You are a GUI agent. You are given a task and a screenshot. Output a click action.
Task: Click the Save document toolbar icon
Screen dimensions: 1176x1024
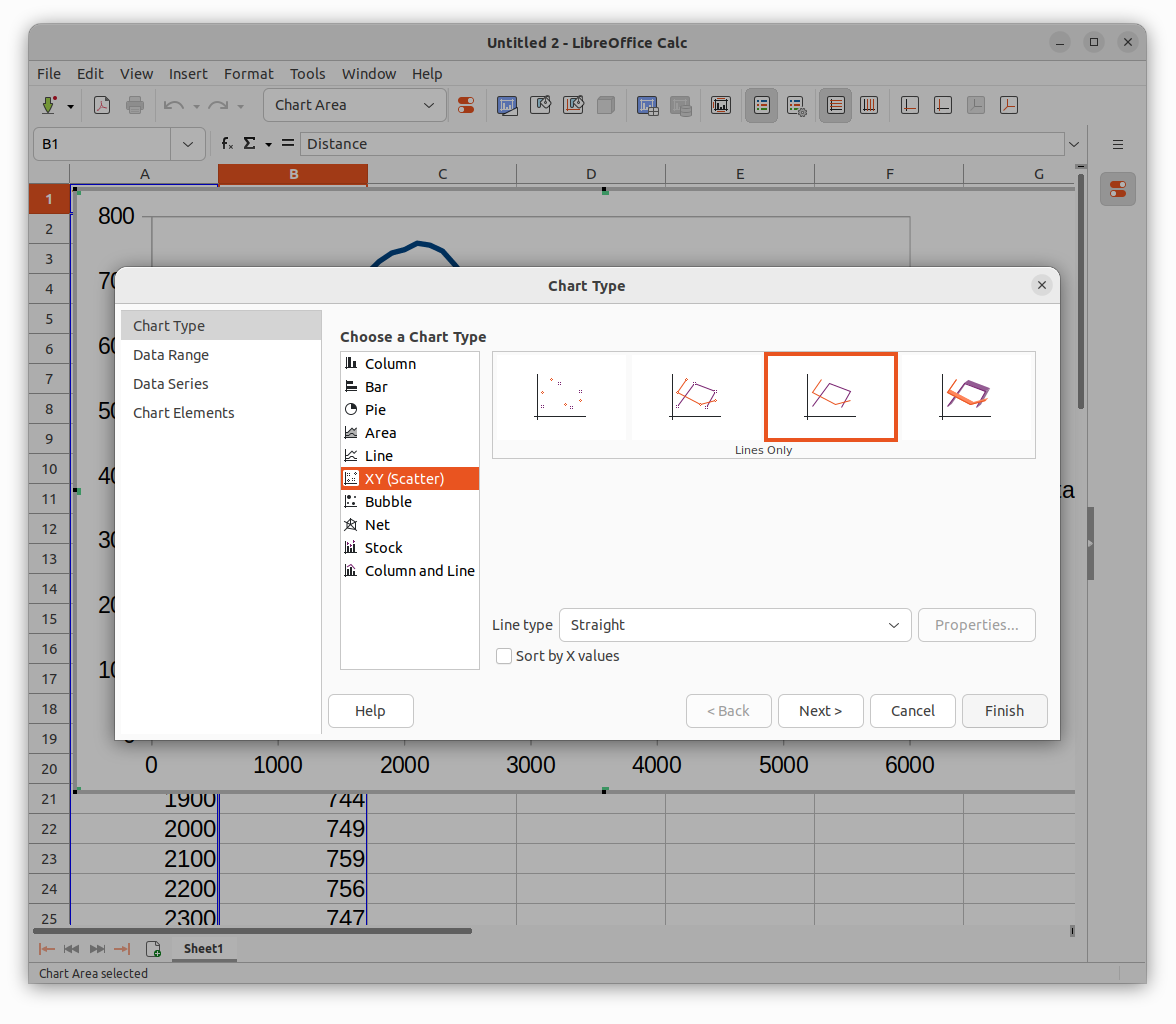pyautogui.click(x=49, y=105)
